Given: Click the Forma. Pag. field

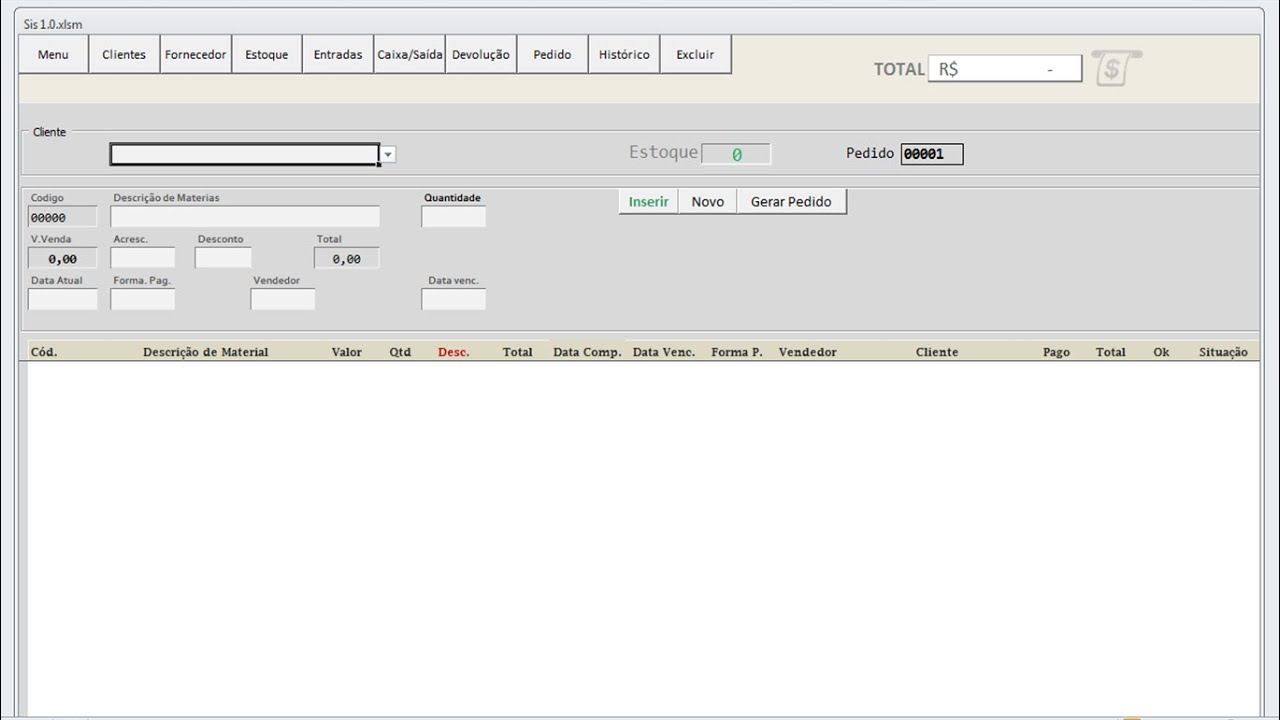Looking at the screenshot, I should pyautogui.click(x=143, y=299).
